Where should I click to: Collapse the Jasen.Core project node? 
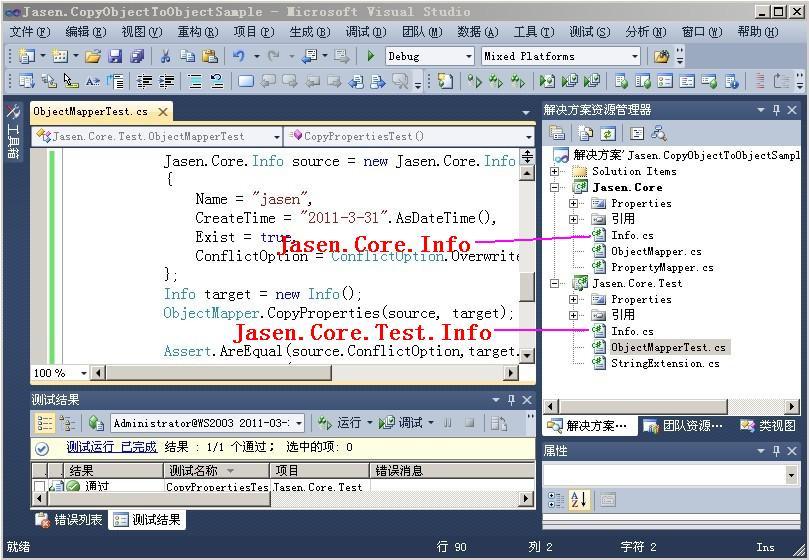pos(555,187)
